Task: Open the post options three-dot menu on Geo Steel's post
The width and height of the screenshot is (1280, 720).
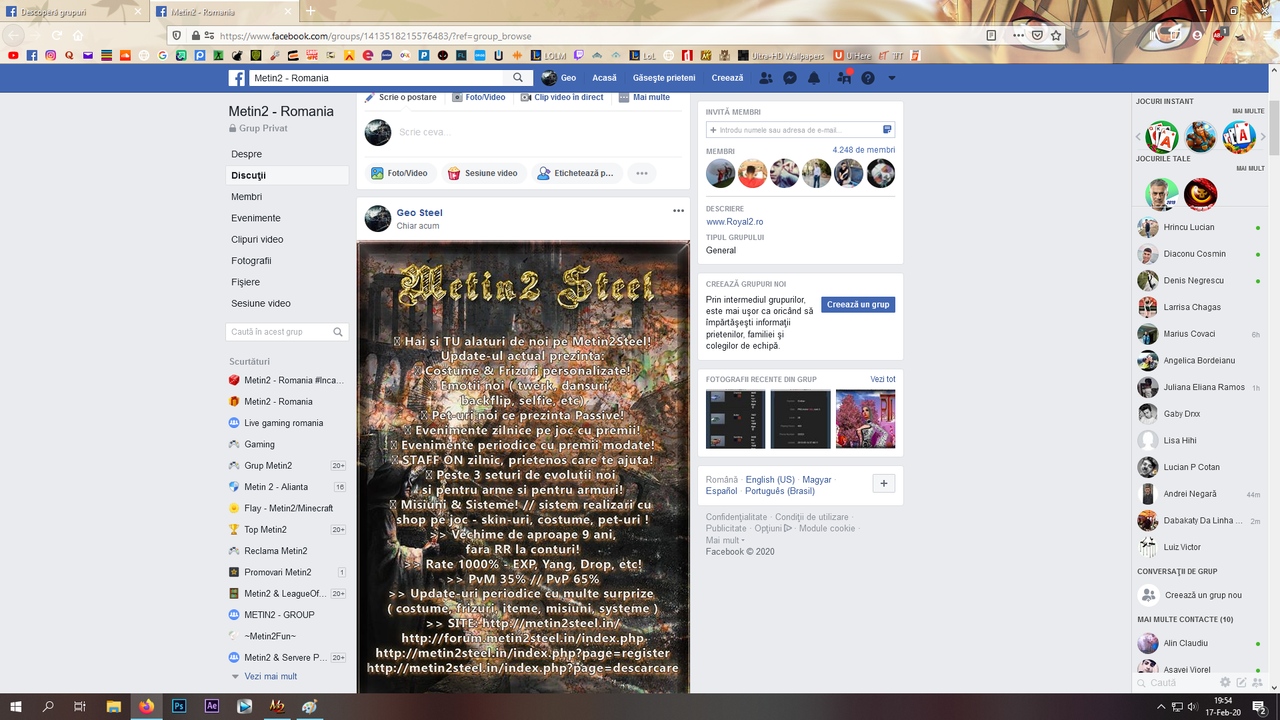Action: coord(678,211)
